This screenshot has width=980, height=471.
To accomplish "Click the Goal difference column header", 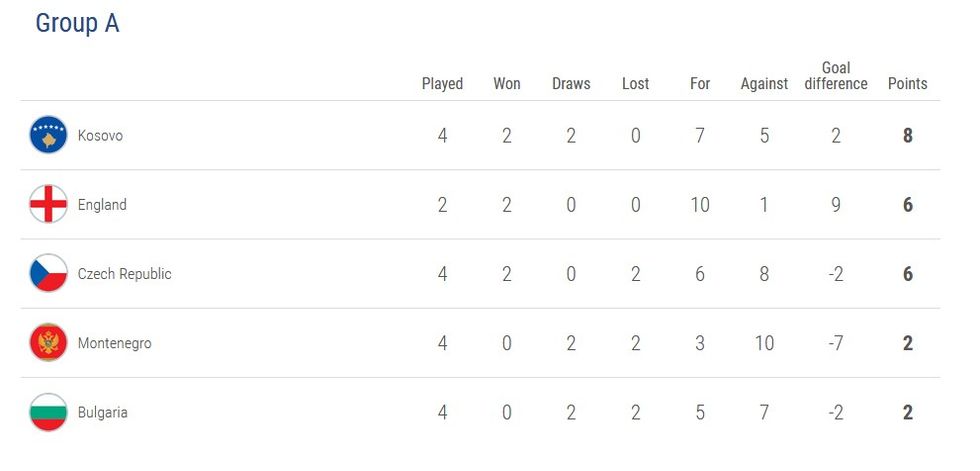I will coord(836,76).
